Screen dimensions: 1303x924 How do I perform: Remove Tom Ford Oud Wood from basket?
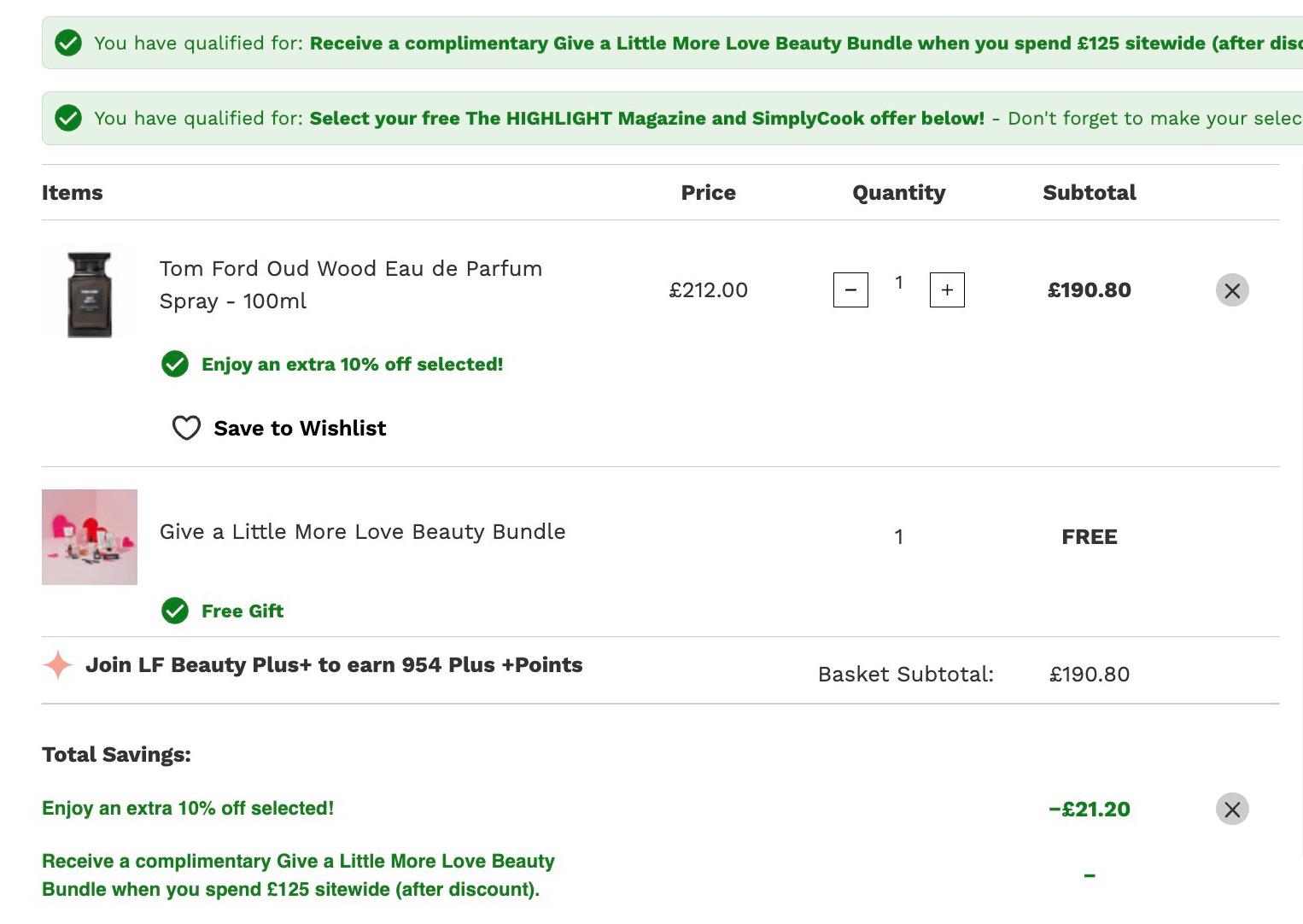[x=1232, y=290]
